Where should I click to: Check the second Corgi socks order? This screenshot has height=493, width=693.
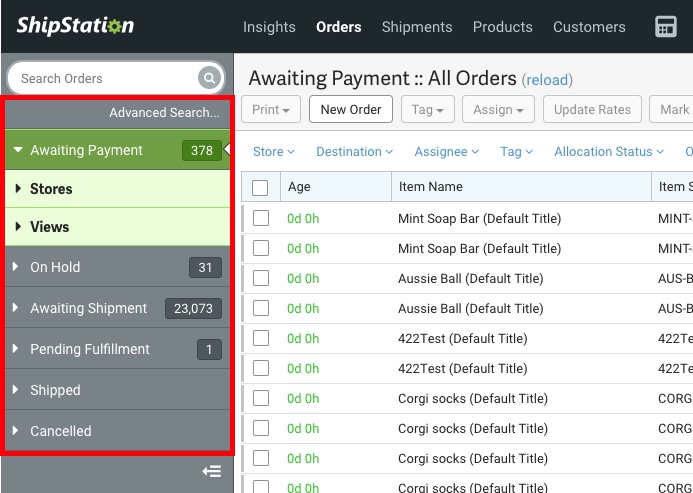point(261,428)
